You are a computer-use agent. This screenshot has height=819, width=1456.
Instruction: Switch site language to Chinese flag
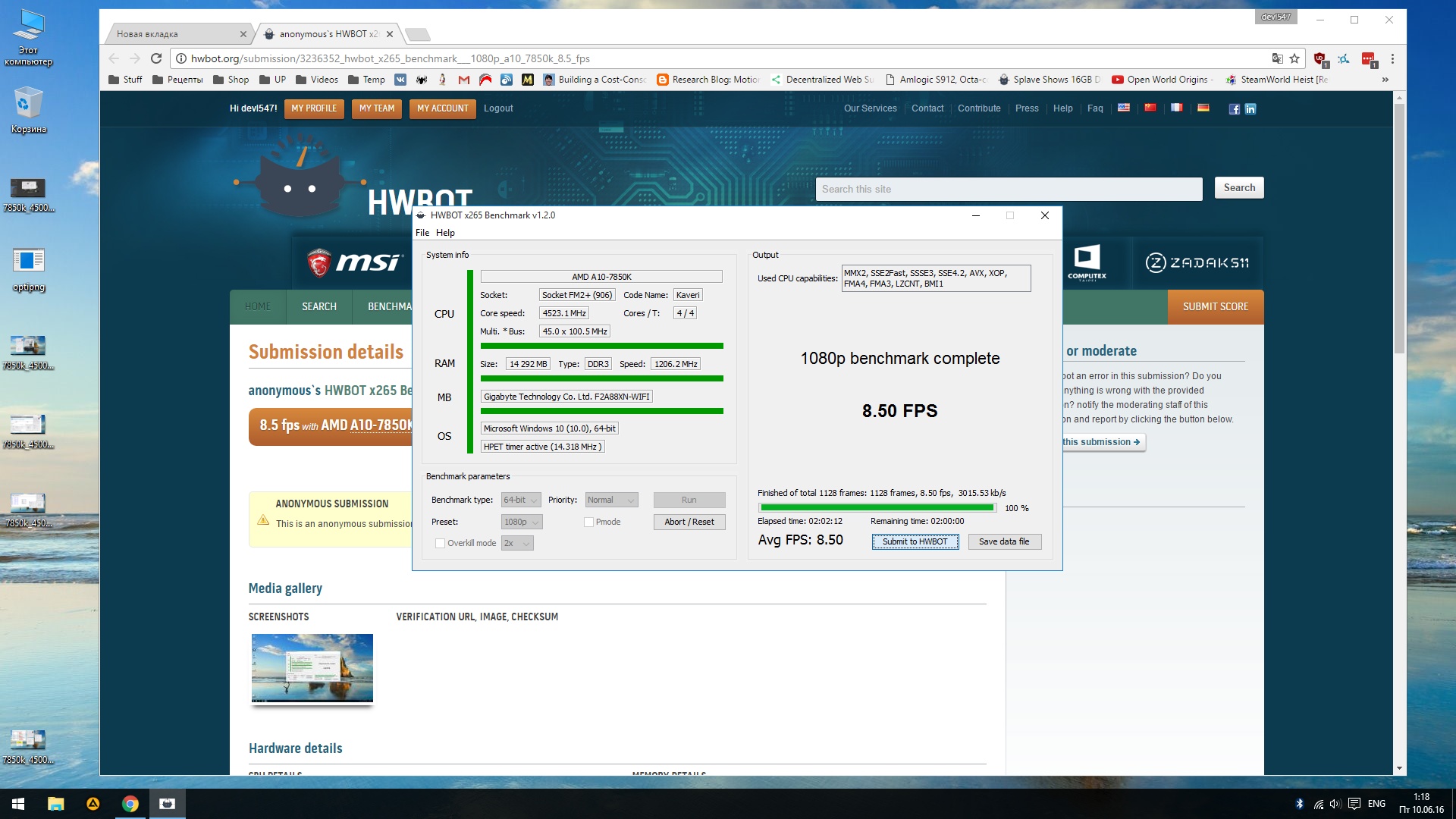click(x=1150, y=108)
